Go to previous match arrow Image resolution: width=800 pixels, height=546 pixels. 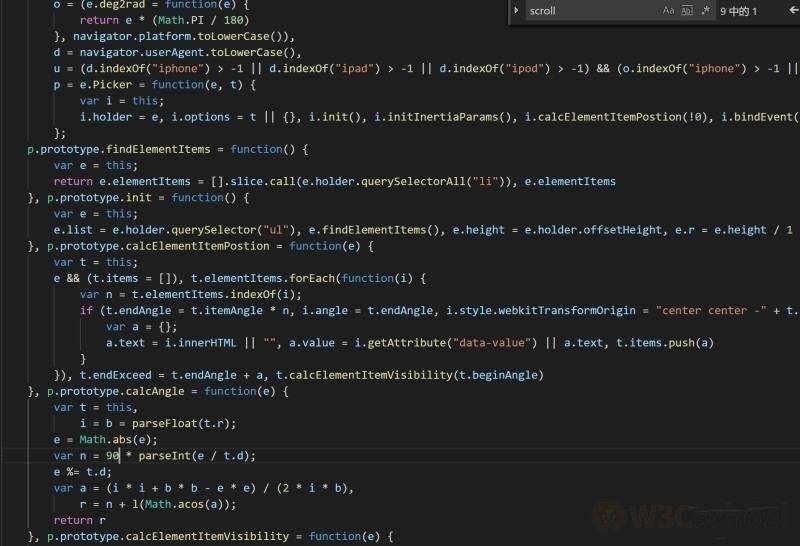pyautogui.click(x=793, y=11)
